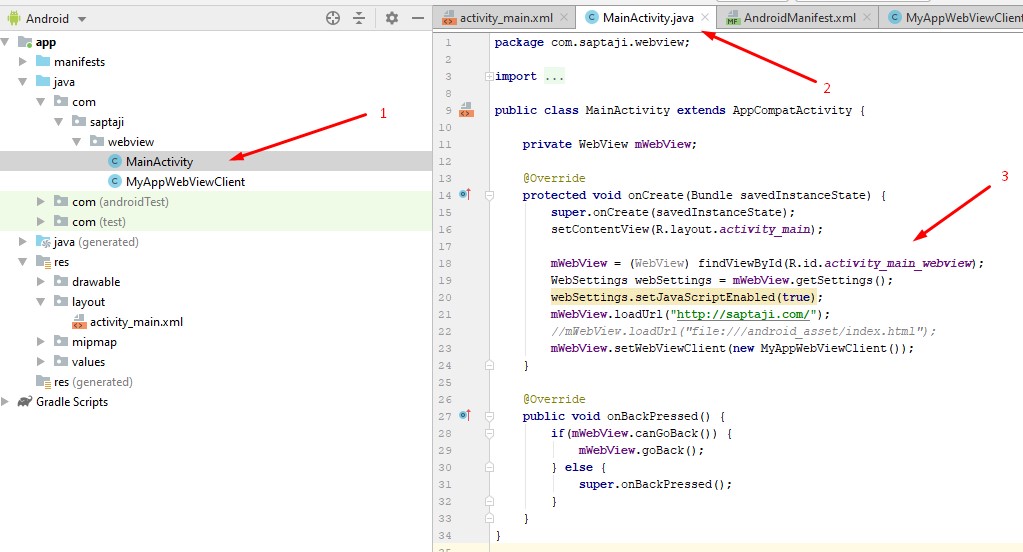The image size is (1023, 552).
Task: Expand the mipmap folder
Action: (40, 342)
